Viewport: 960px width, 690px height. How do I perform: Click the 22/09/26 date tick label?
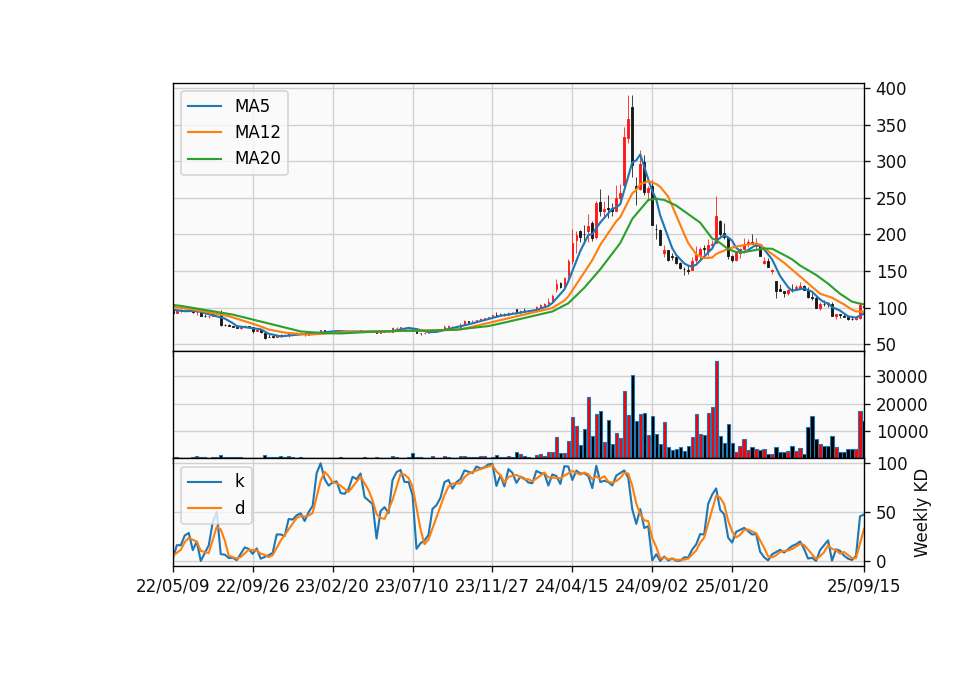pos(253,586)
